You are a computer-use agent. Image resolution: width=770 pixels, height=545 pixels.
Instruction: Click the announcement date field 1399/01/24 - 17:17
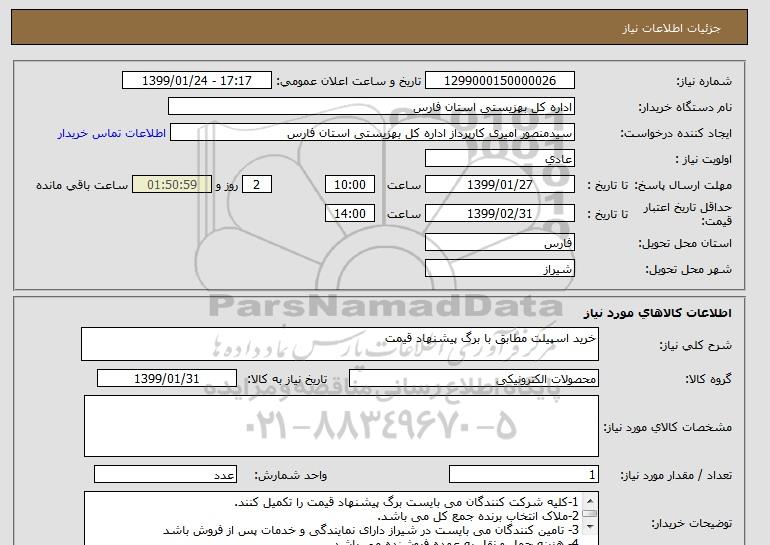tap(196, 81)
